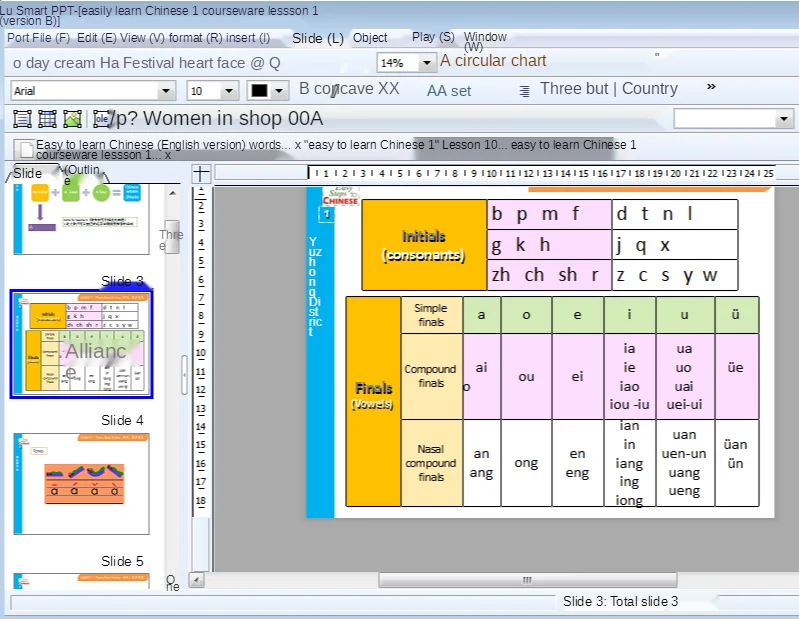
Task: Open the Play (S) menu
Action: point(433,37)
